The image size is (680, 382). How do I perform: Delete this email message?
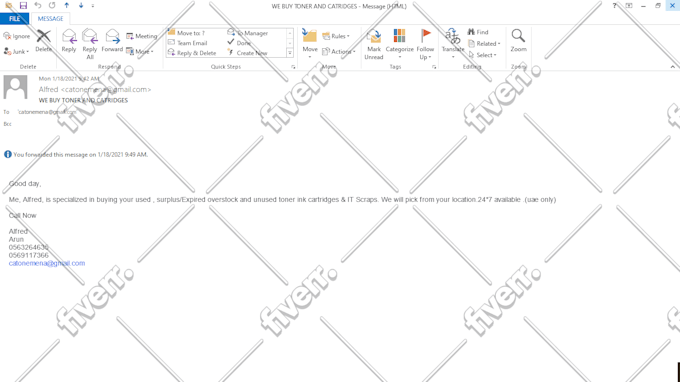point(43,41)
